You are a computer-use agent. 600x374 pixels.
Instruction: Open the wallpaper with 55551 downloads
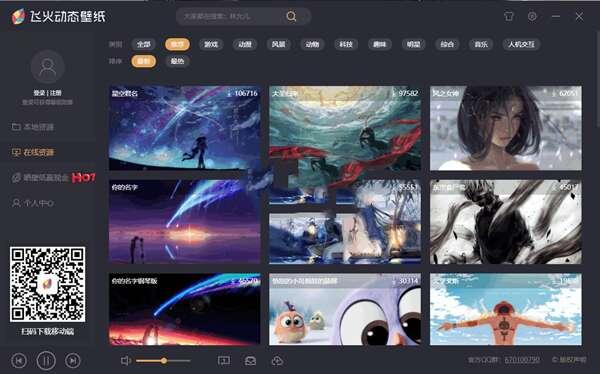pyautogui.click(x=345, y=222)
